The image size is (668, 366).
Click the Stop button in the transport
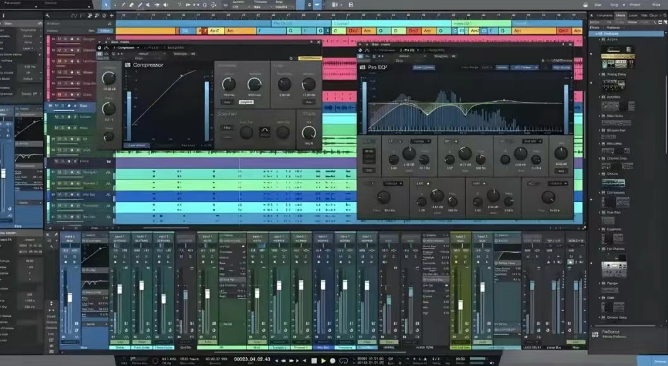coord(314,360)
